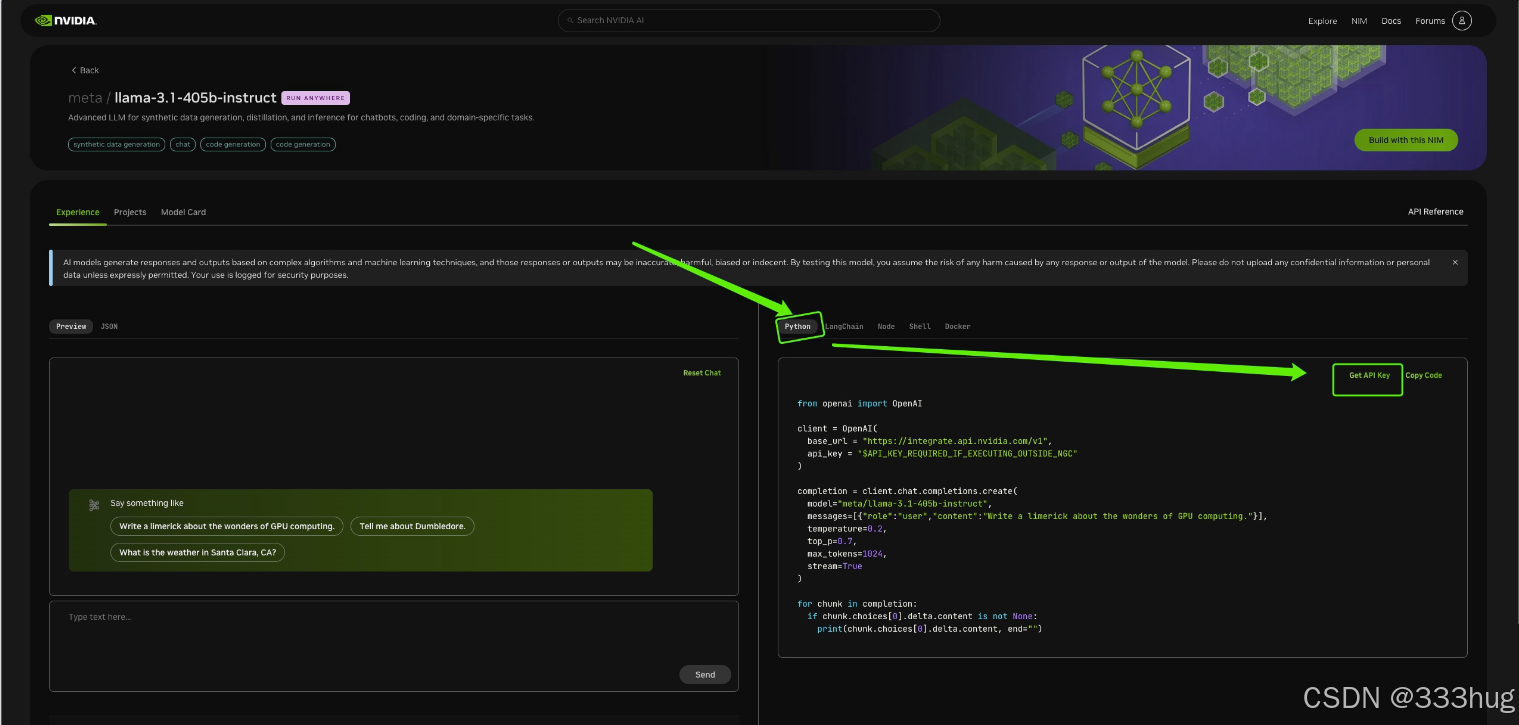The width and height of the screenshot is (1519, 725).
Task: Open Docs in top navigation
Action: tap(1391, 21)
